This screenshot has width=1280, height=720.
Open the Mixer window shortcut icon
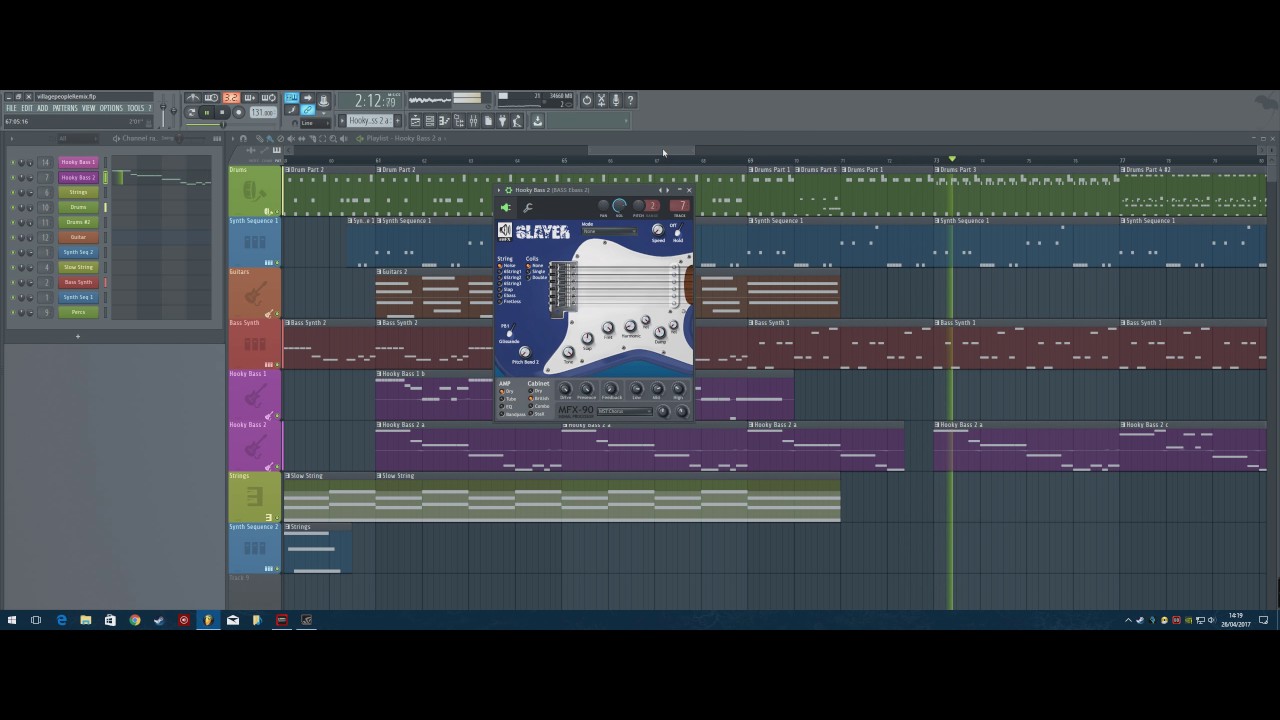473,121
